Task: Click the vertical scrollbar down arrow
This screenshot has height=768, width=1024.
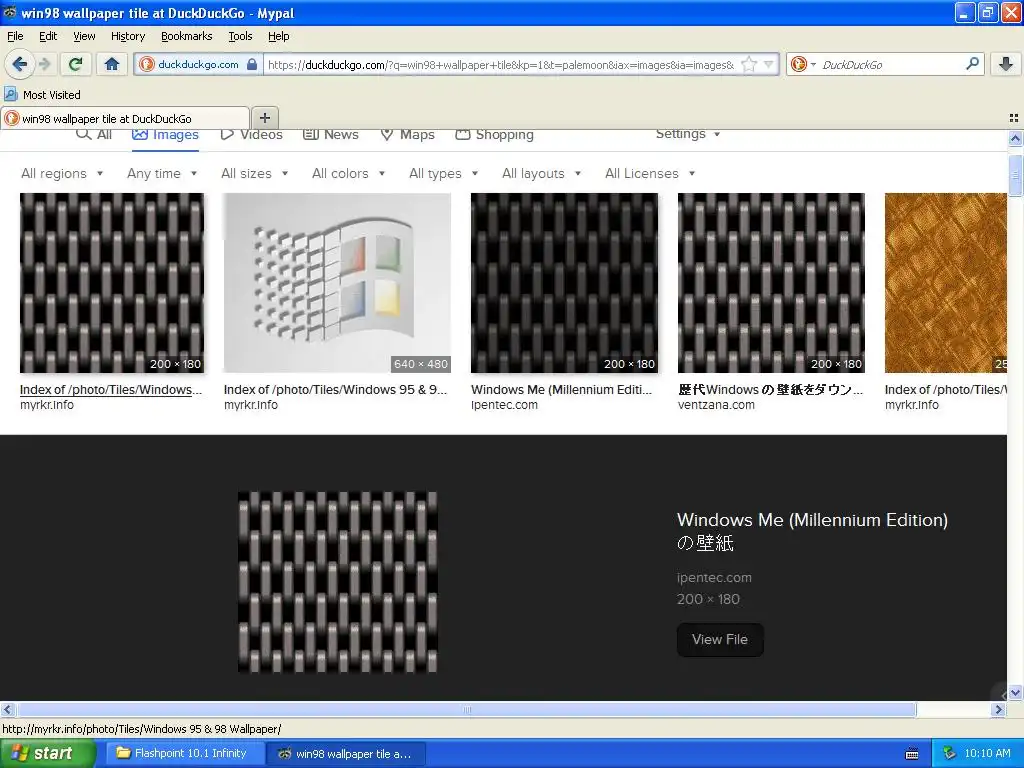Action: (x=1015, y=692)
